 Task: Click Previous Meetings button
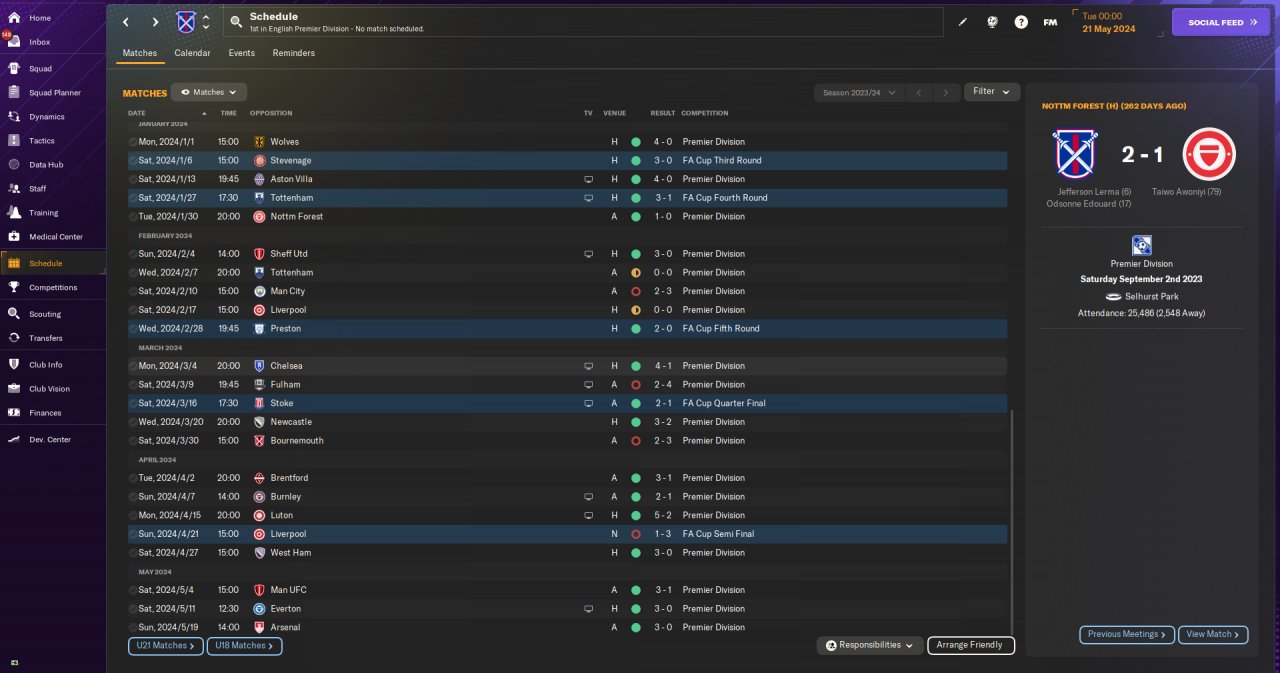pos(1127,634)
